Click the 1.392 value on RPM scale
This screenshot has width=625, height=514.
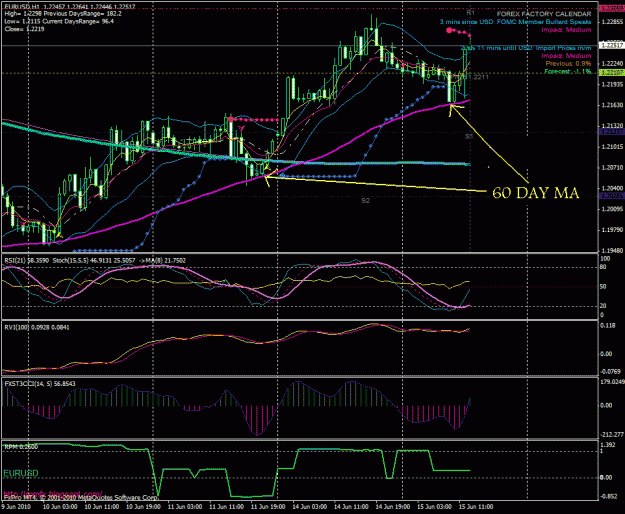607,445
